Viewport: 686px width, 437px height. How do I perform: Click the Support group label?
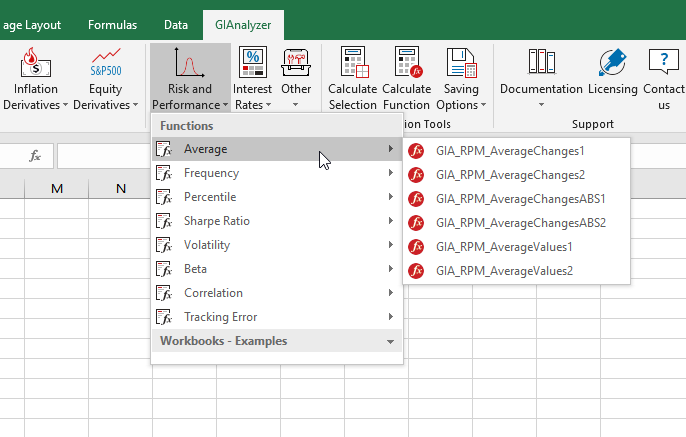click(593, 124)
